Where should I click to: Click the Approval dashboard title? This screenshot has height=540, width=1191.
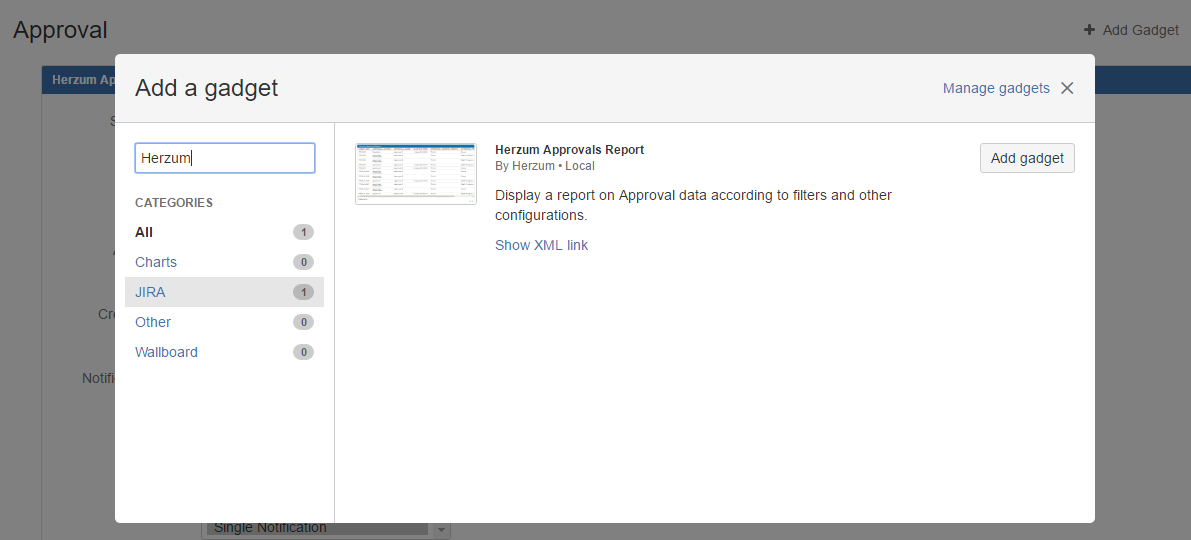(60, 30)
